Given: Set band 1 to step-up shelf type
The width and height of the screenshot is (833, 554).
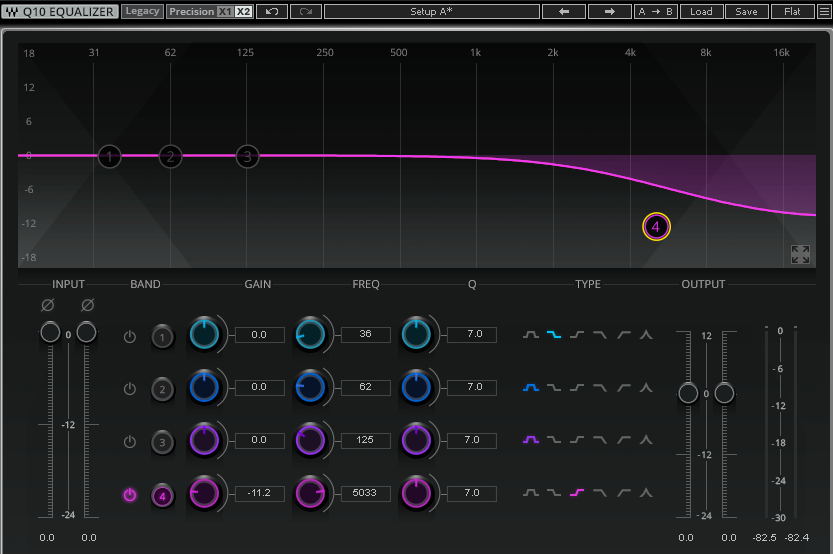Looking at the screenshot, I should click(x=577, y=335).
